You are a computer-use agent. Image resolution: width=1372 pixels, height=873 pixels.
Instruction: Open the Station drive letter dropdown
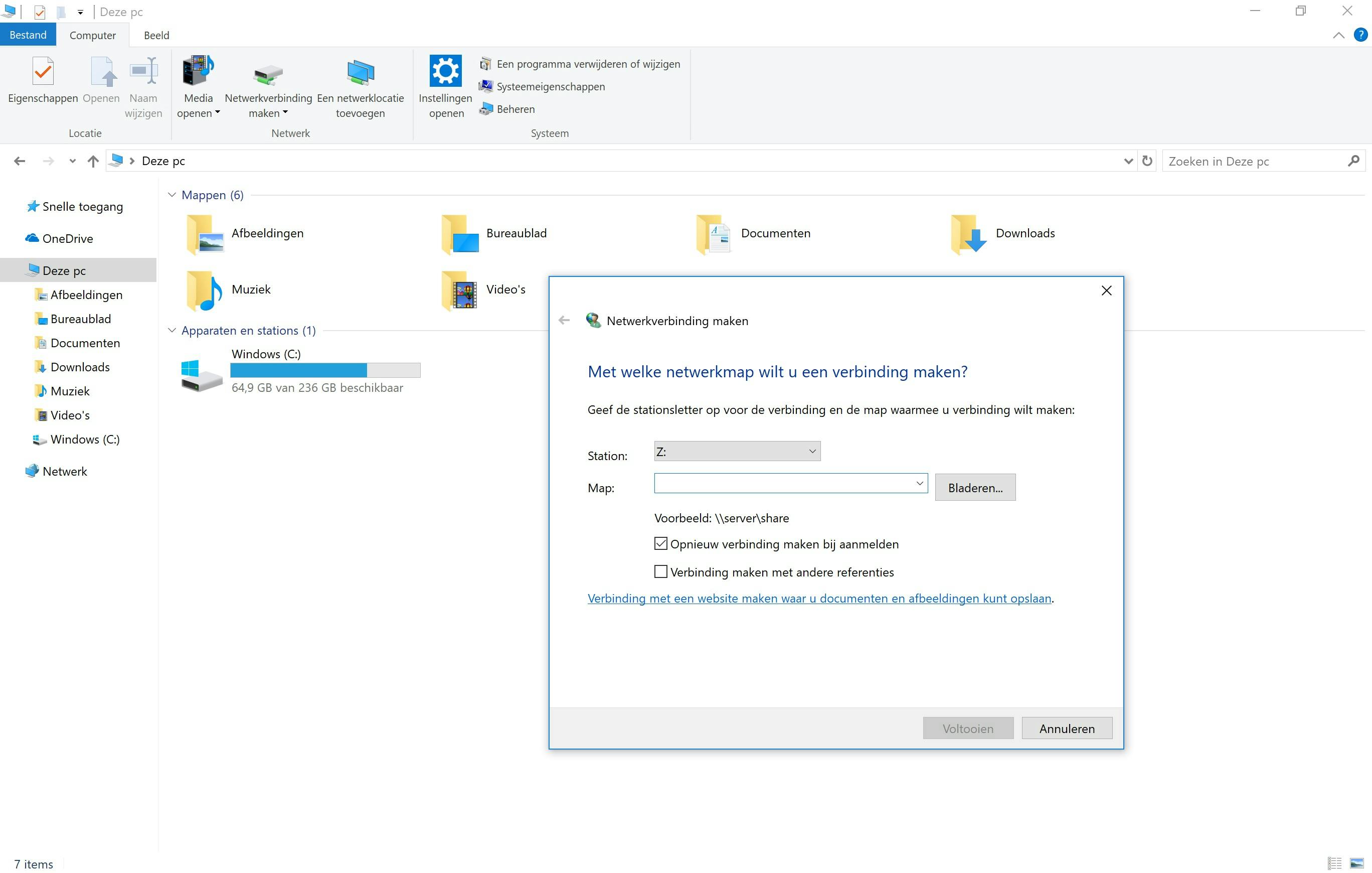[x=737, y=452]
